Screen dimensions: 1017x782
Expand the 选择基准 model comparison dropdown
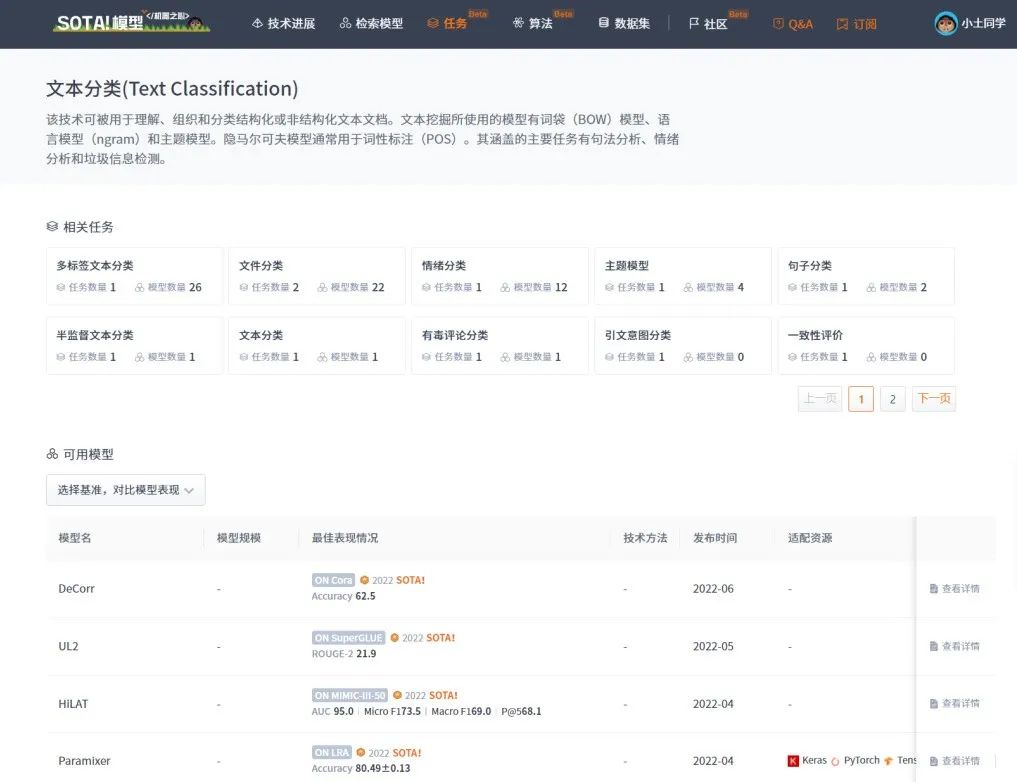point(125,490)
